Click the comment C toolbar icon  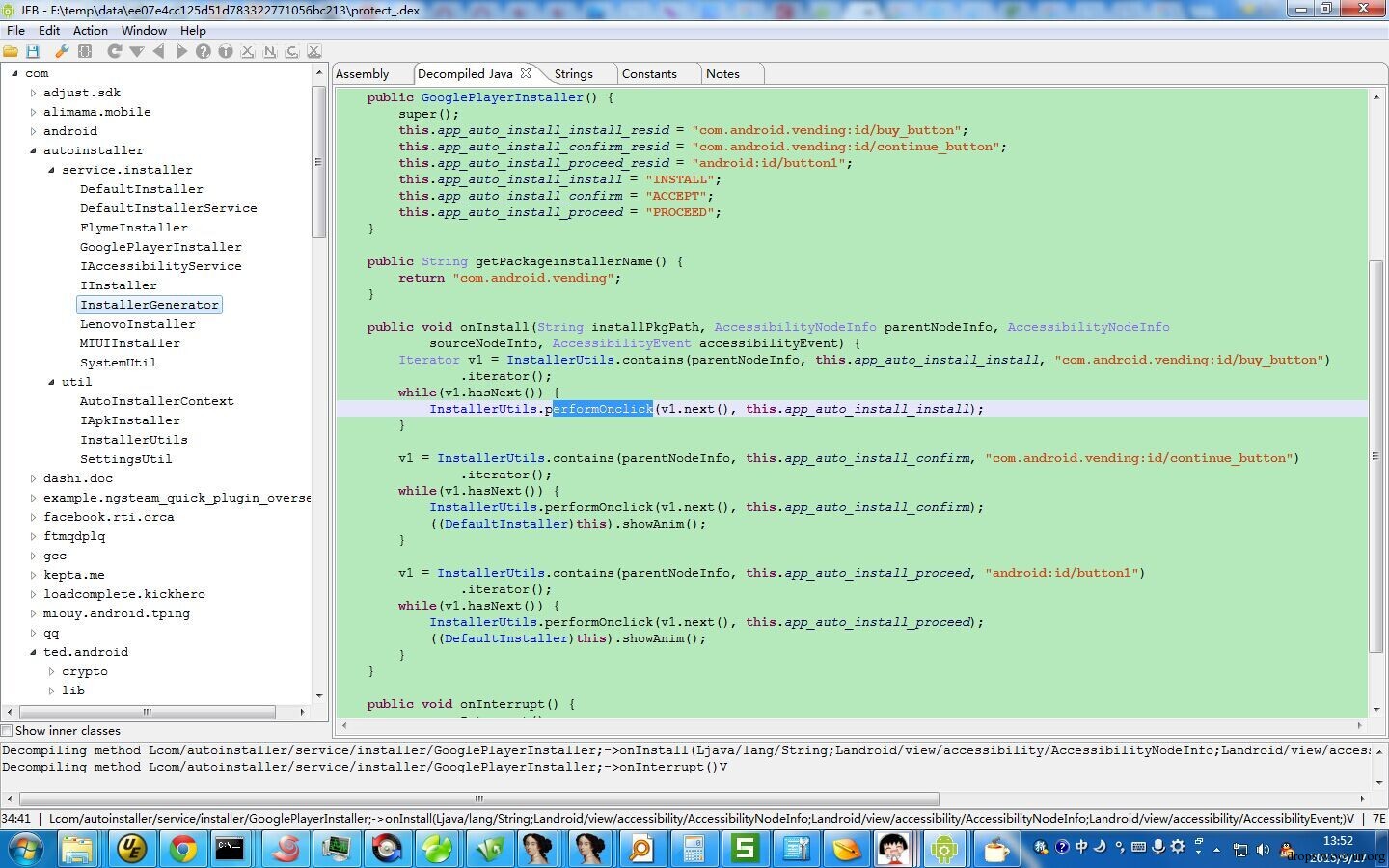pos(291,51)
